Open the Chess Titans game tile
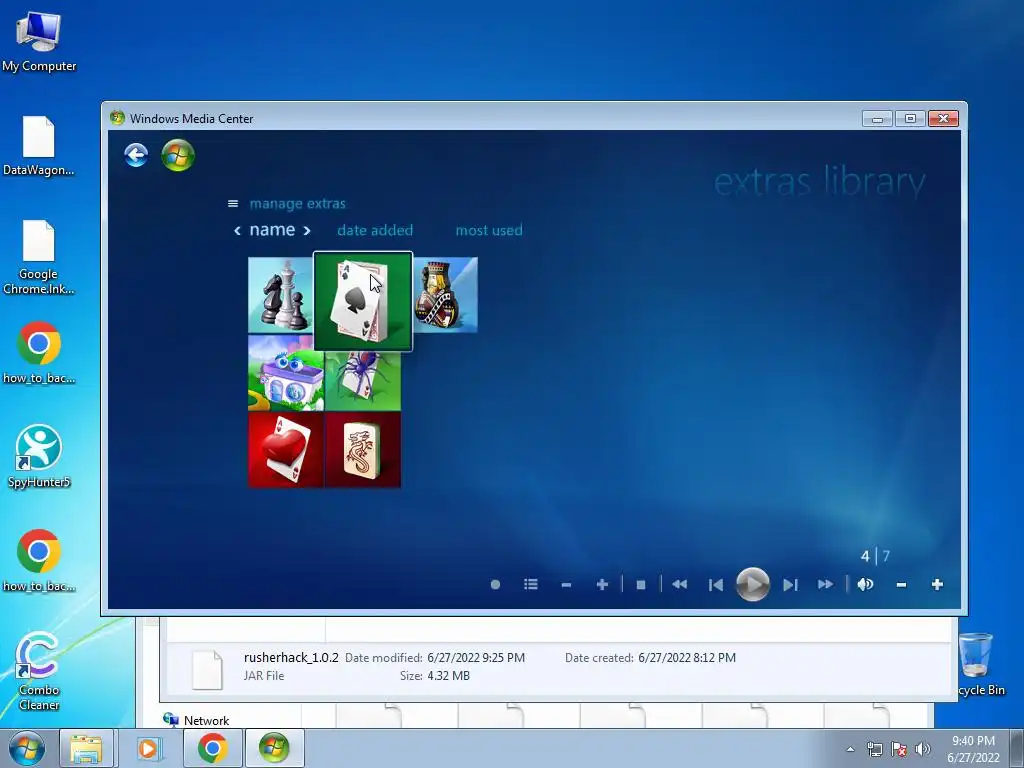The width and height of the screenshot is (1024, 768). pyautogui.click(x=281, y=295)
